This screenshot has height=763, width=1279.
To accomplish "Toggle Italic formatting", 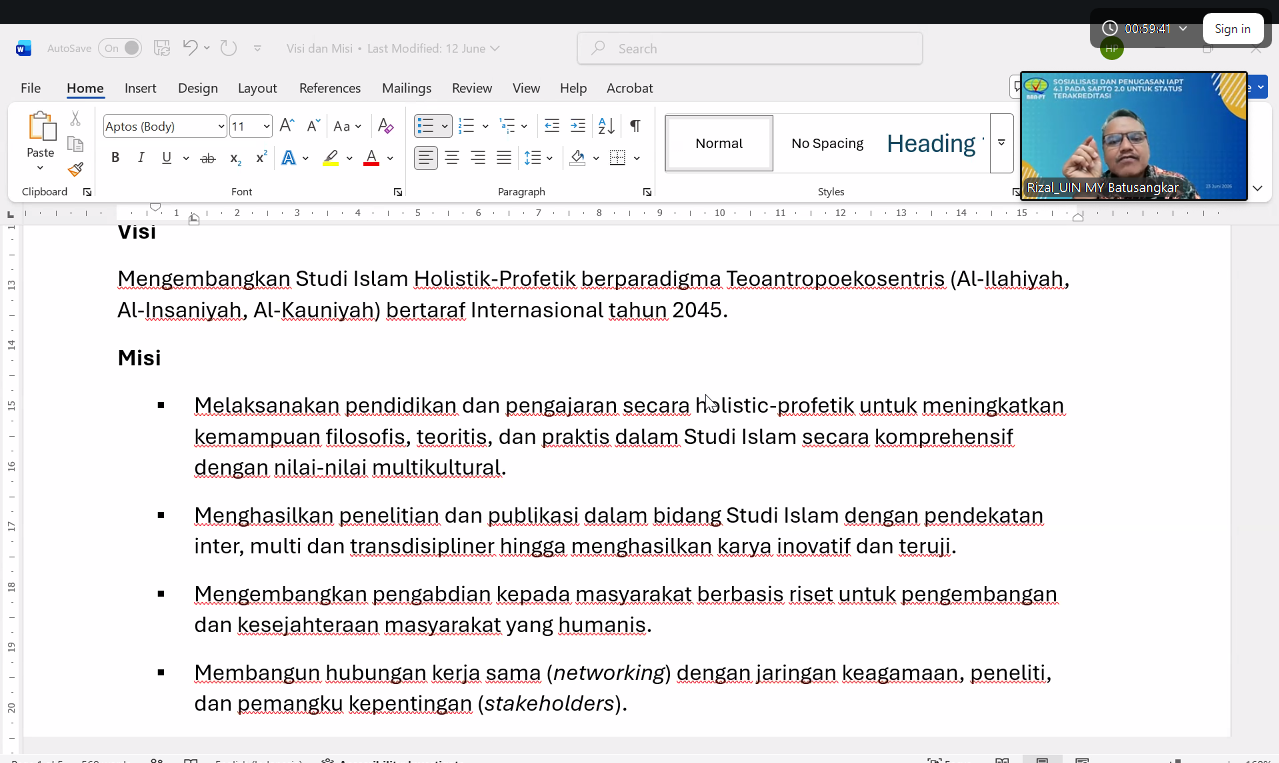I will click(x=141, y=158).
